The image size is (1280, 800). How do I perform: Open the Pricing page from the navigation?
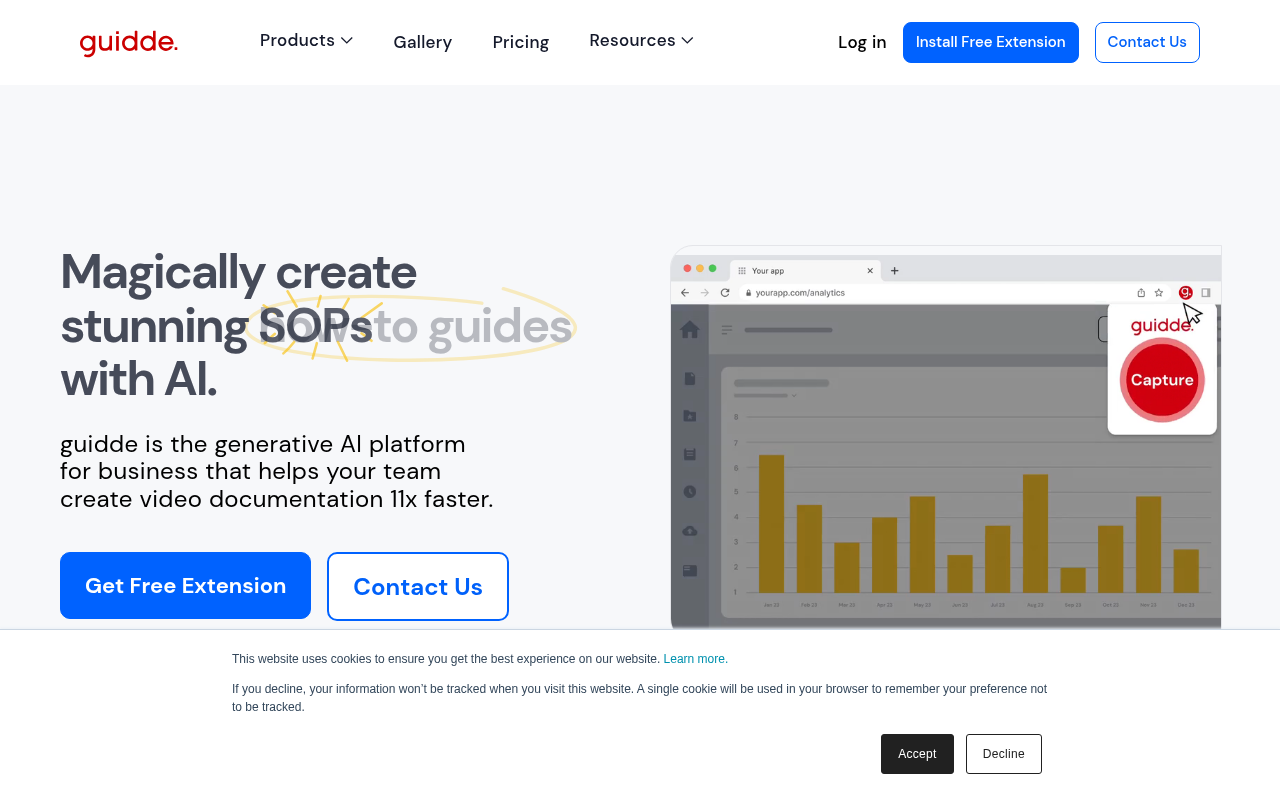[520, 41]
